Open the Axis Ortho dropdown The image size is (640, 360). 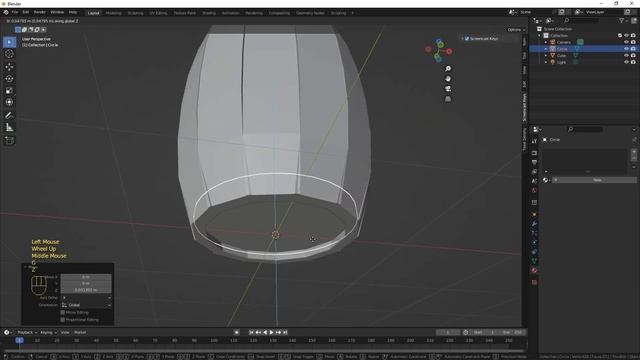tap(86, 298)
